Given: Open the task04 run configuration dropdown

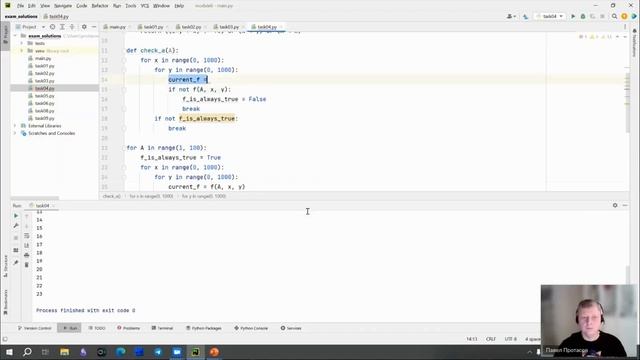Looking at the screenshot, I should coord(550,16).
